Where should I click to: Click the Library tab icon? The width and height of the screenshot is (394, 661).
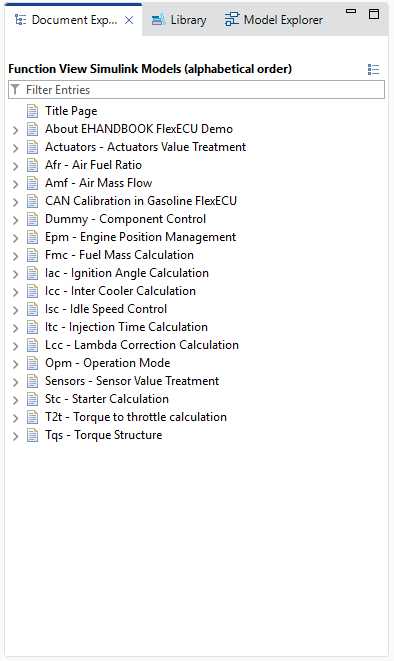[158, 20]
